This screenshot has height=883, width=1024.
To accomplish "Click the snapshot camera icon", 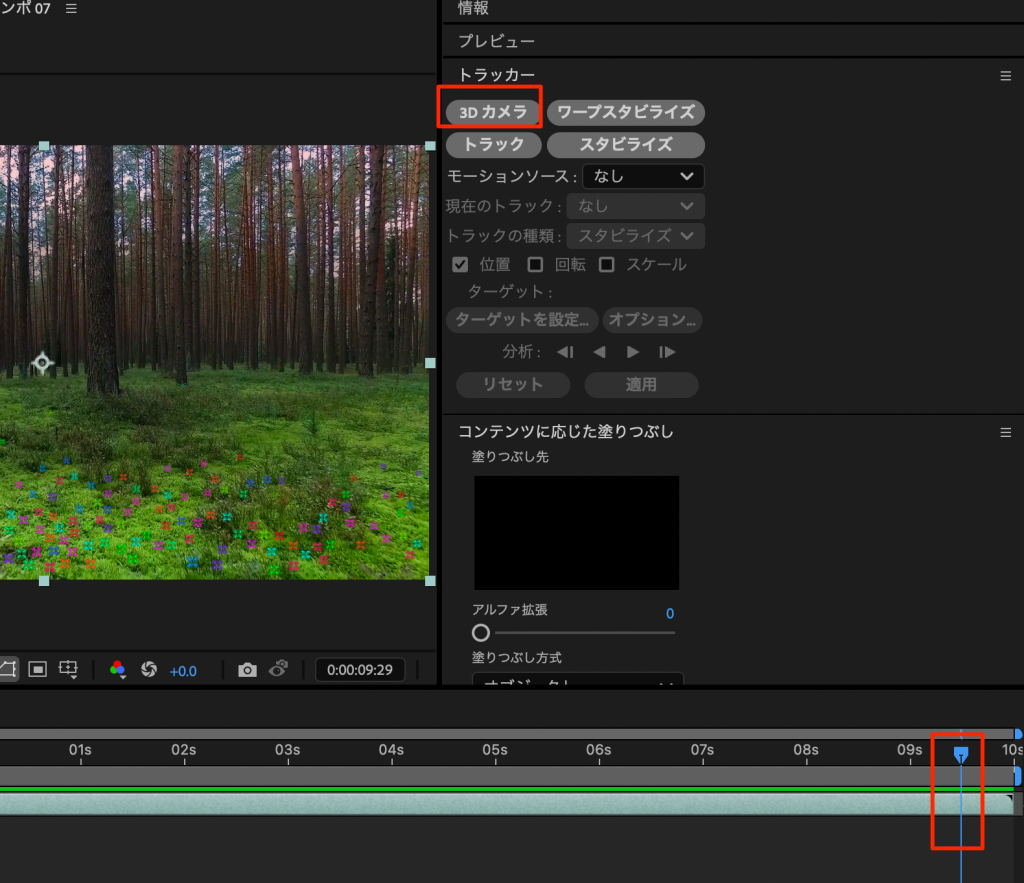I will pos(247,670).
